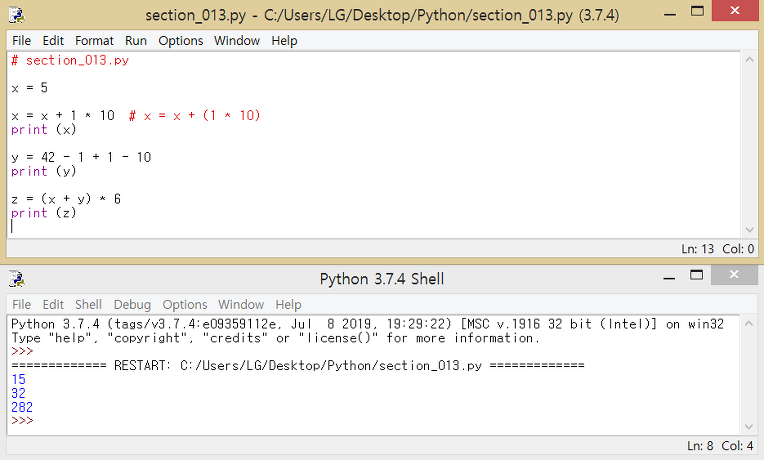This screenshot has width=764, height=460.
Task: Click the Shell scrollbar down arrow
Action: click(749, 427)
